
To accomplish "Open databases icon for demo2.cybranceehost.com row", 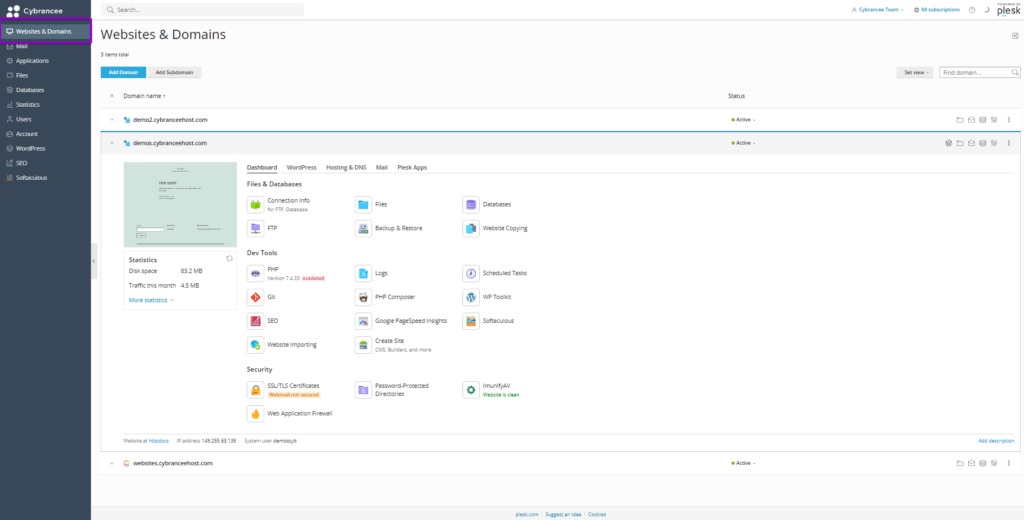I will 982,120.
